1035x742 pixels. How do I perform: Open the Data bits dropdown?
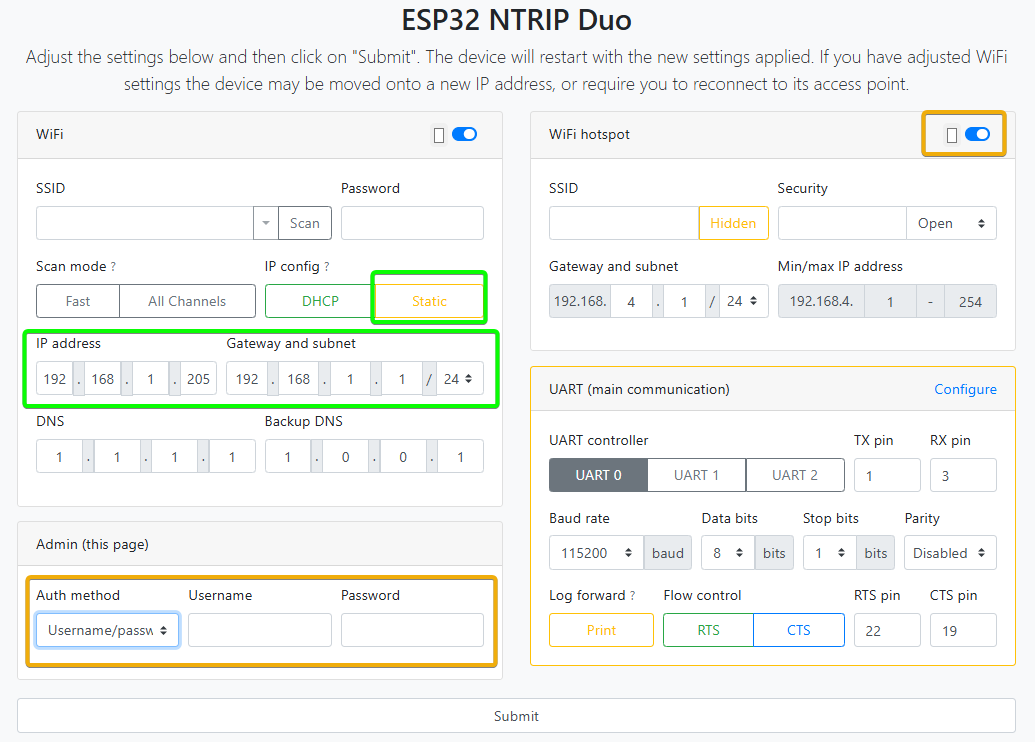[x=728, y=553]
